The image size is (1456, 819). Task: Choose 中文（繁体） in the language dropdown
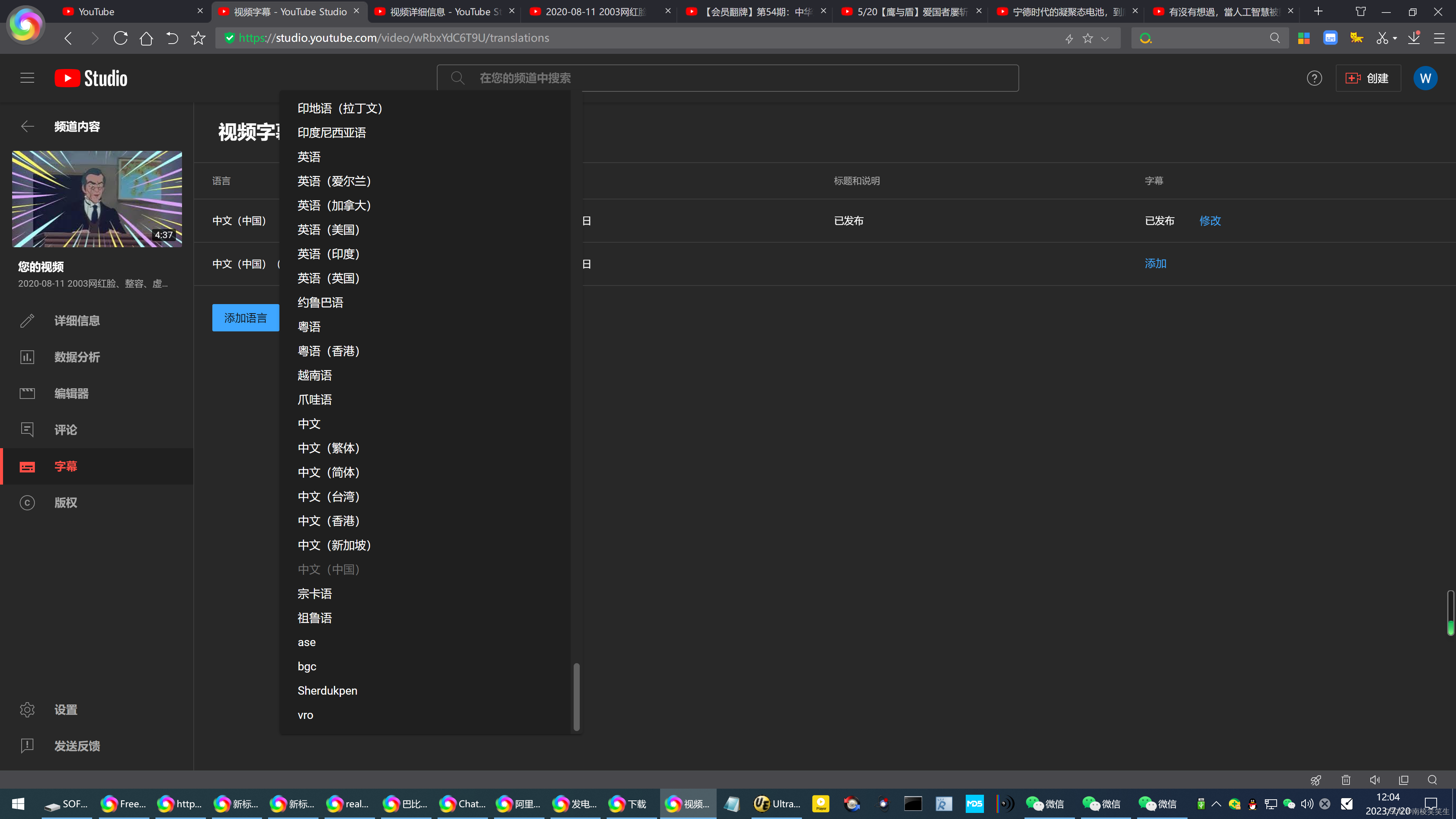coord(328,448)
